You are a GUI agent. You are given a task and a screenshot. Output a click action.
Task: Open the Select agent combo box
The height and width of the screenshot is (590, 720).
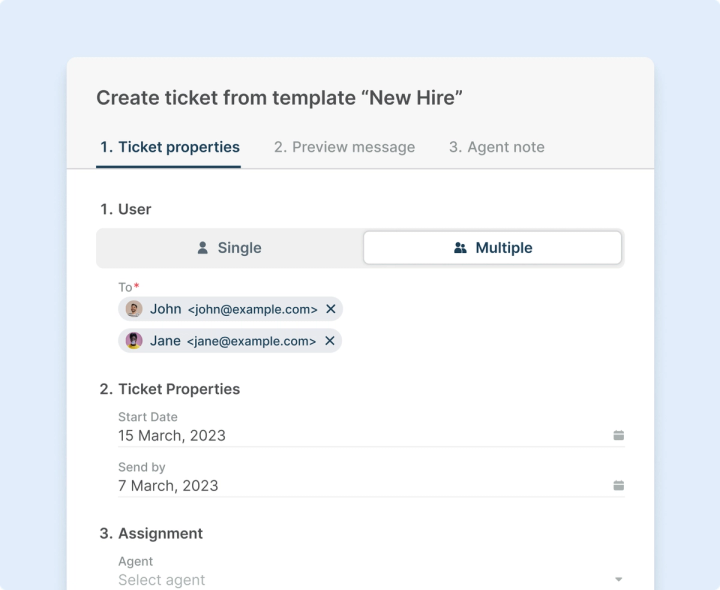360,580
